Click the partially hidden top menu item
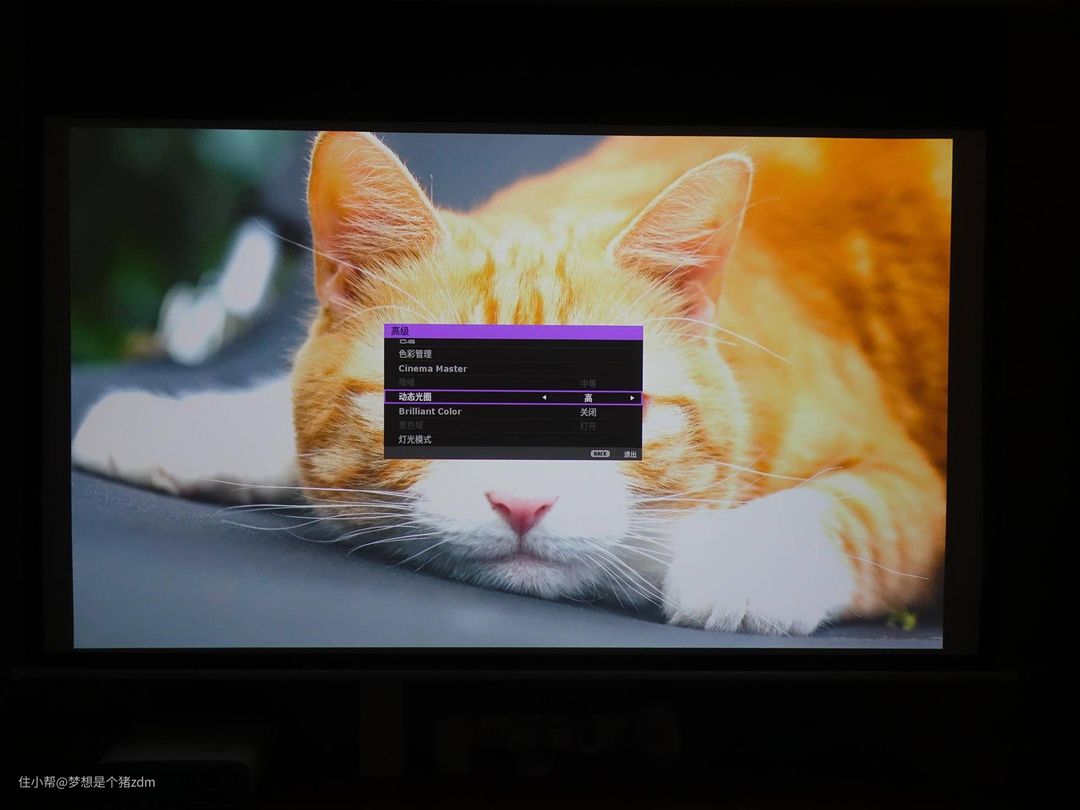This screenshot has width=1080, height=810. point(406,342)
